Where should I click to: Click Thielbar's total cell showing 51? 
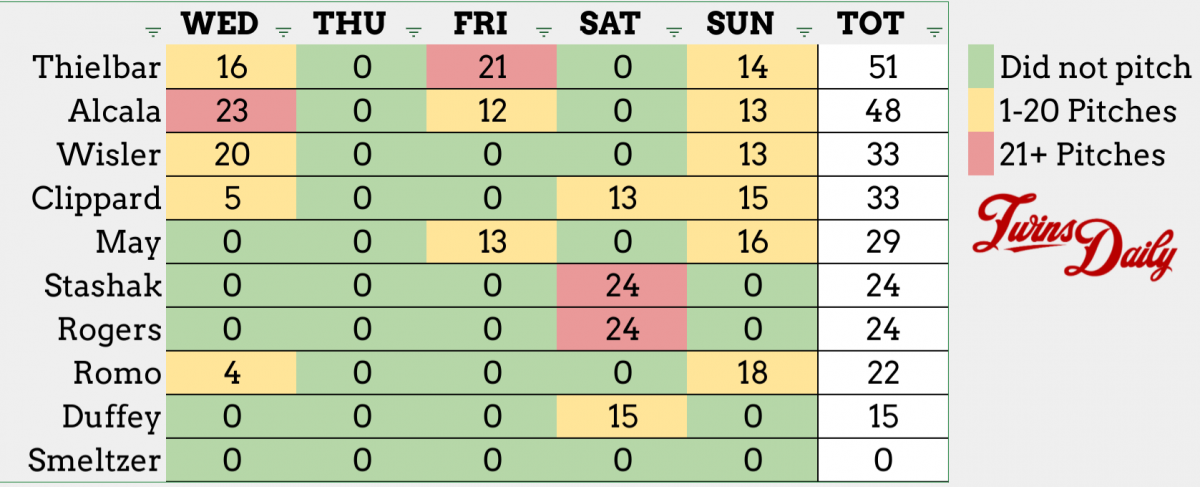point(882,68)
